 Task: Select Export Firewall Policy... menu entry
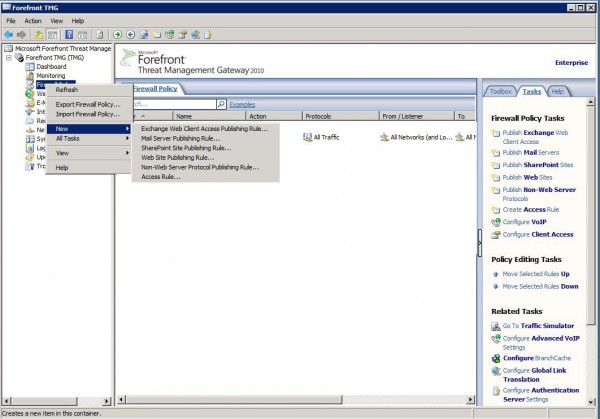[x=87, y=104]
